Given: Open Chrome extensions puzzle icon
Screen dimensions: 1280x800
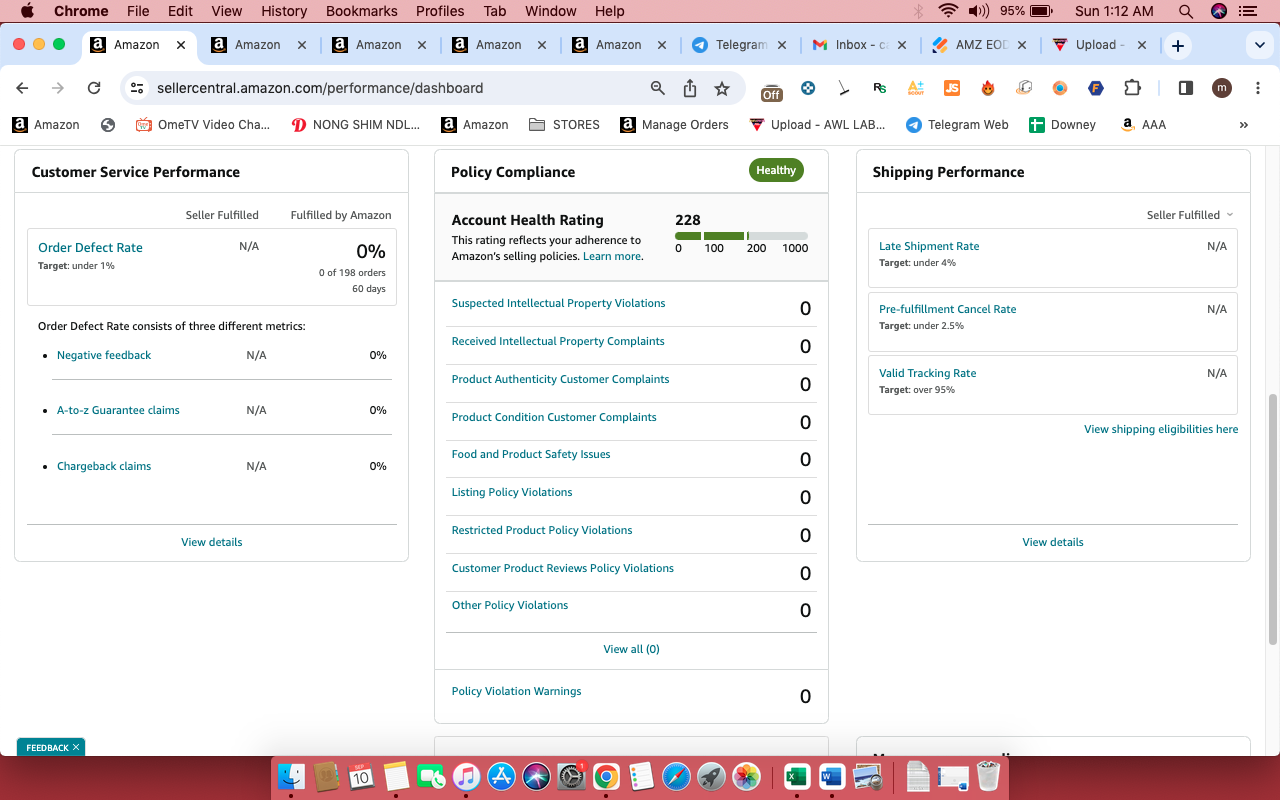Looking at the screenshot, I should coord(1132,88).
